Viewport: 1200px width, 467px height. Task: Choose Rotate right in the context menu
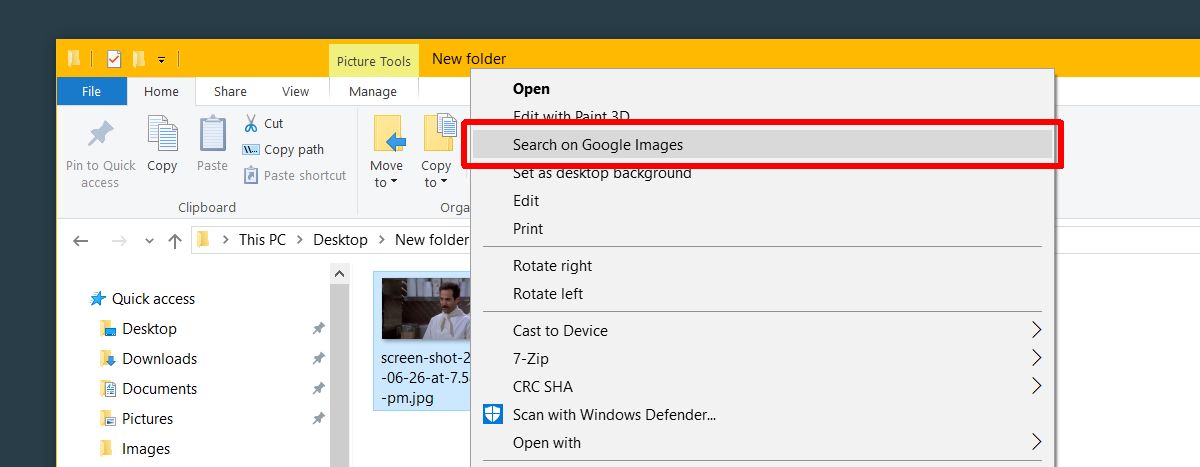(763, 266)
